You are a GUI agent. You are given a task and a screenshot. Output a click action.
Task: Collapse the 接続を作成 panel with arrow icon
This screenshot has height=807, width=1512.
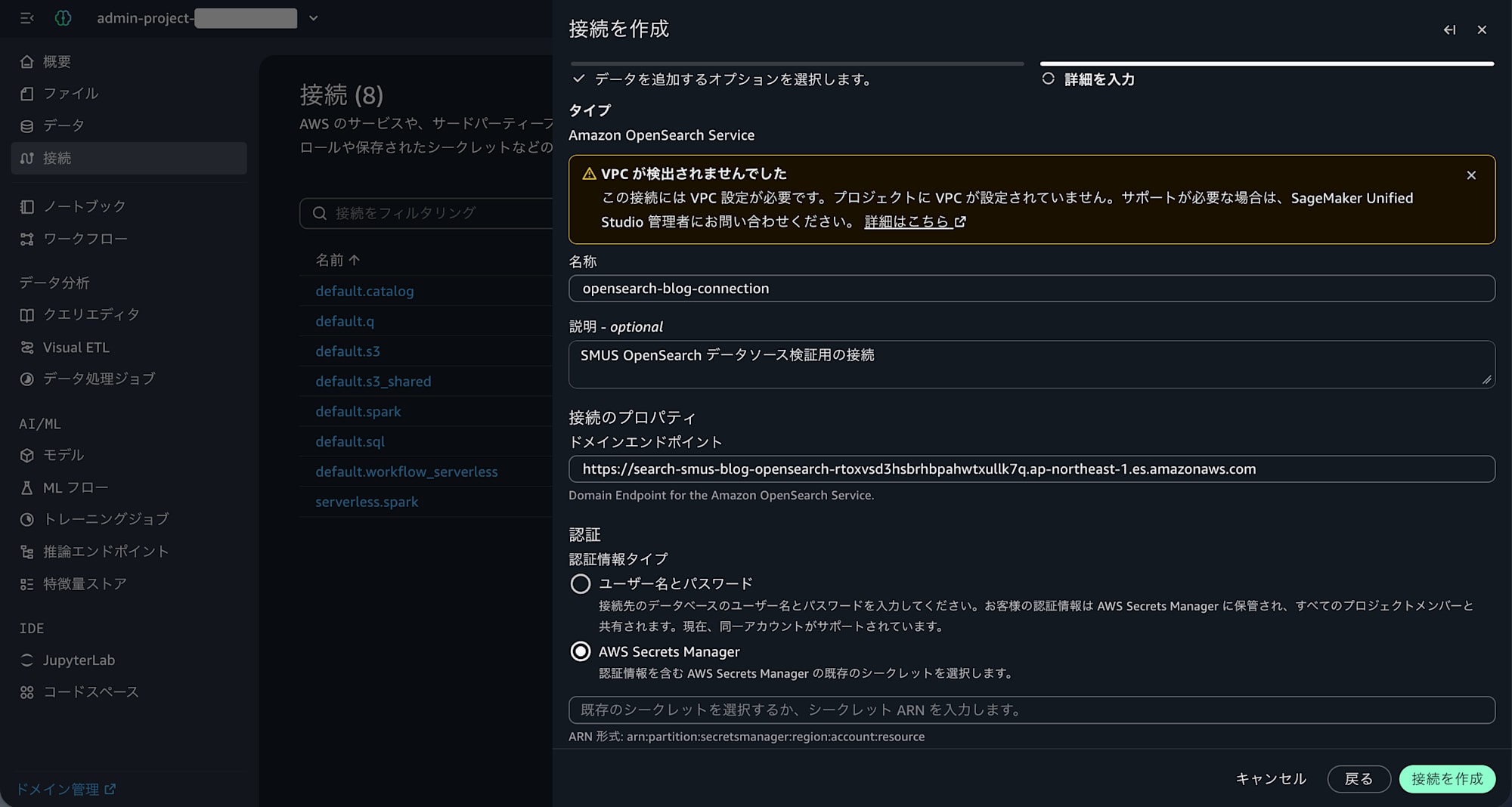(x=1449, y=30)
